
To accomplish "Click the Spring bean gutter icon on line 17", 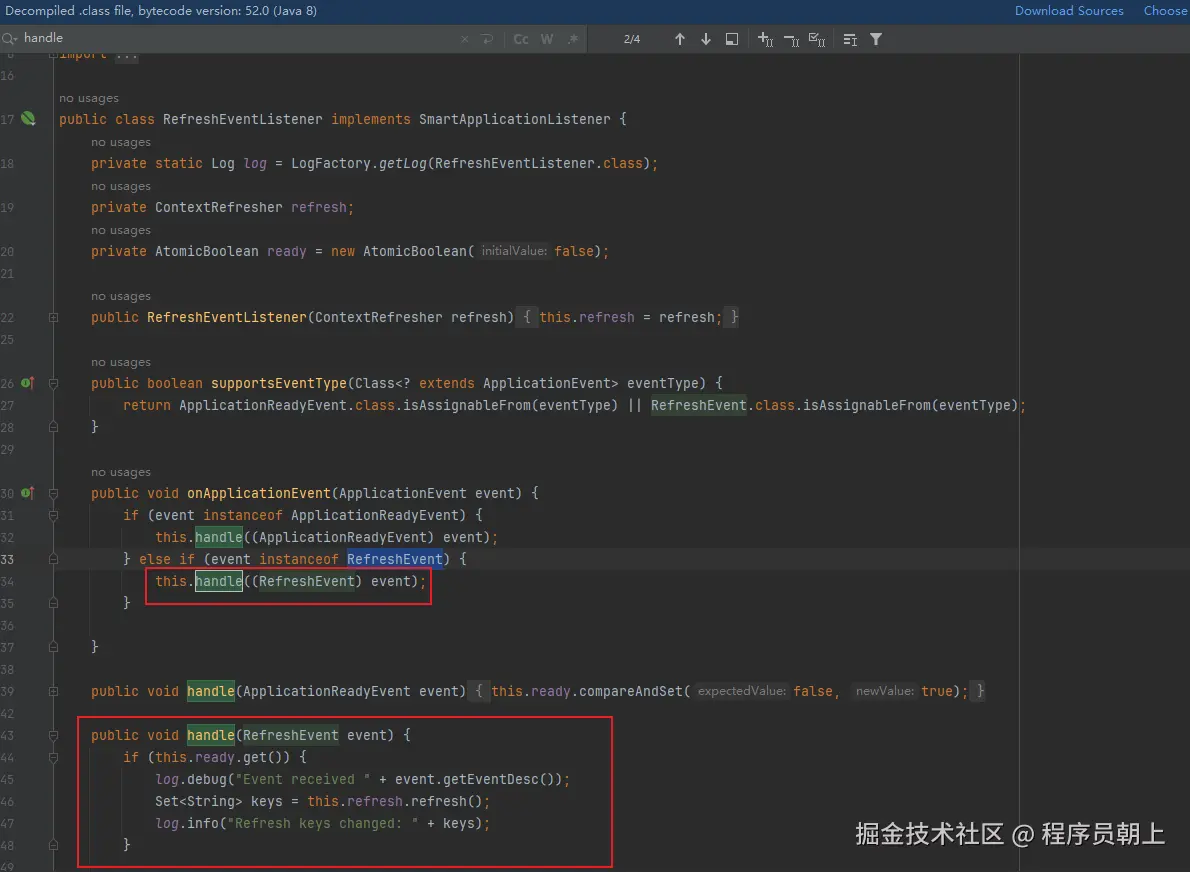I will tap(29, 118).
